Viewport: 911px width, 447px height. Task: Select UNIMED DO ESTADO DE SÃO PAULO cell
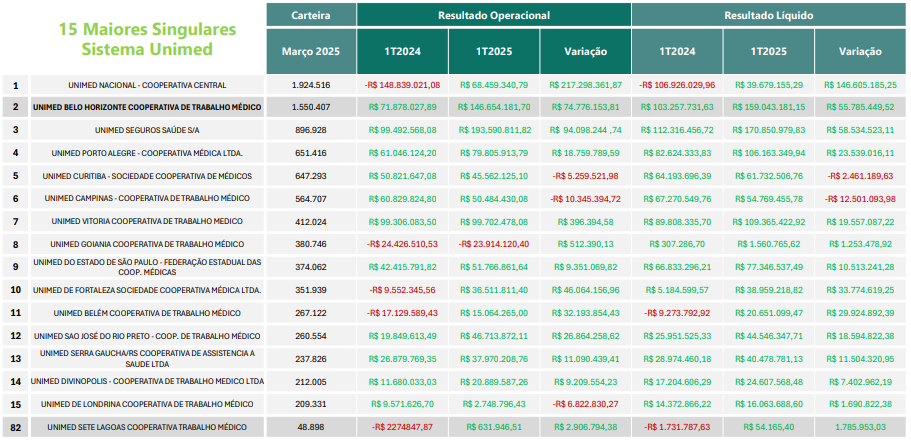pos(147,267)
